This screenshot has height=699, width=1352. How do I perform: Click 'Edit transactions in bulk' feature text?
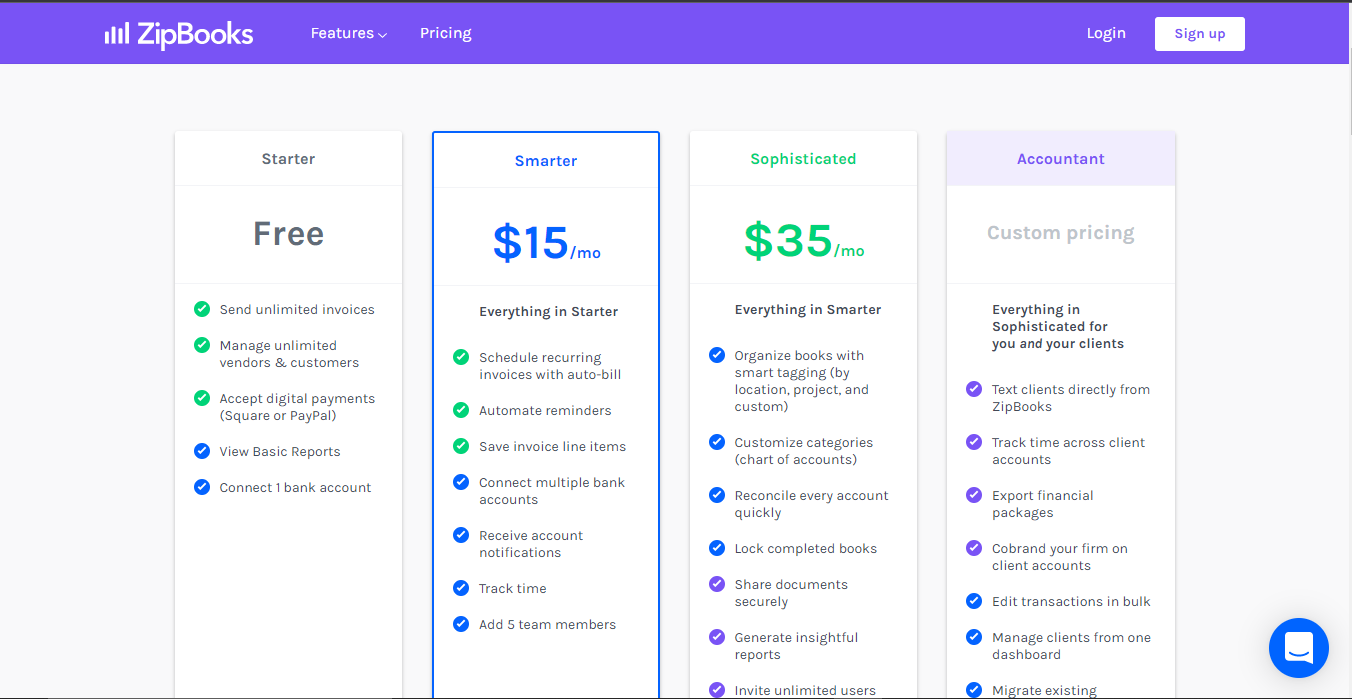point(1071,601)
